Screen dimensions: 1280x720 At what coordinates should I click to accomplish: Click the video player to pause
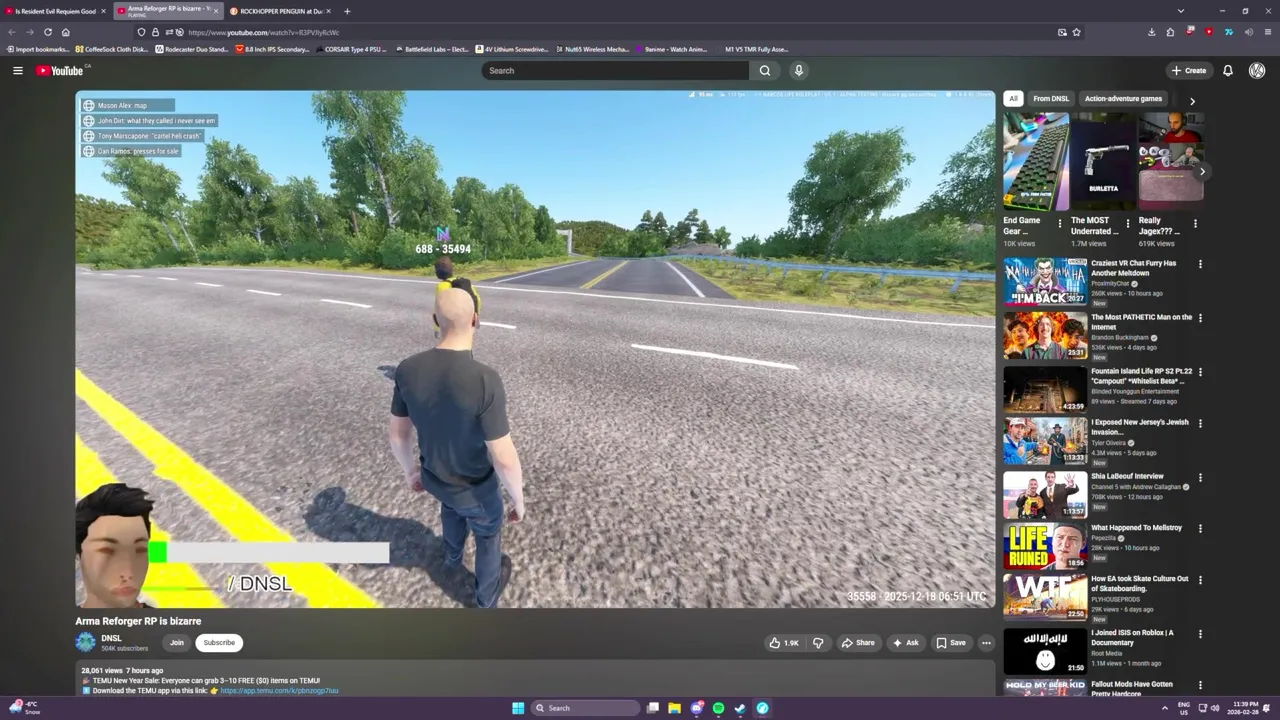coord(535,349)
